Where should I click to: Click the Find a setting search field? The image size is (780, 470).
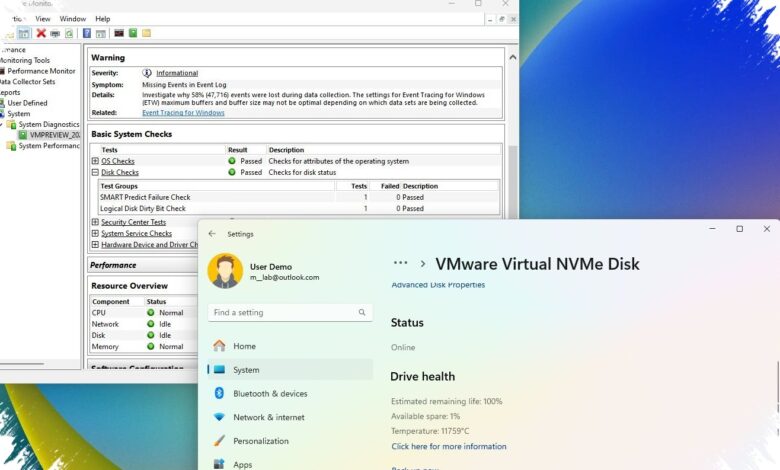pyautogui.click(x=290, y=312)
